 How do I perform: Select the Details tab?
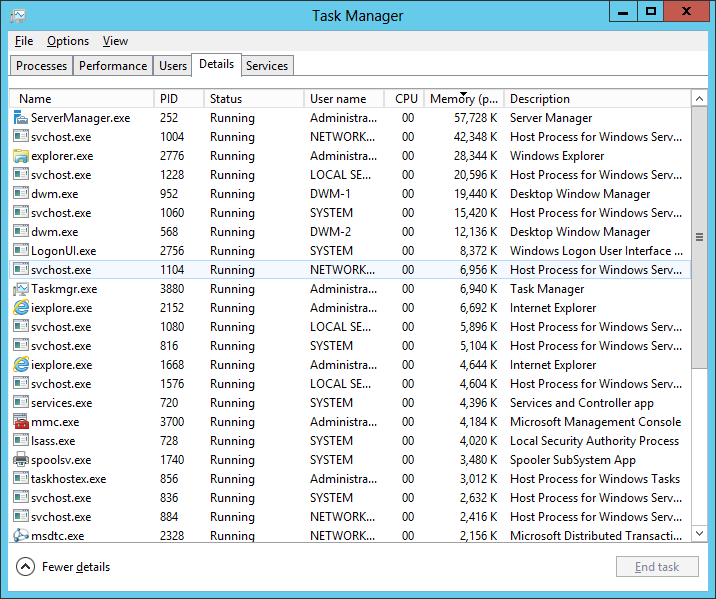point(216,64)
